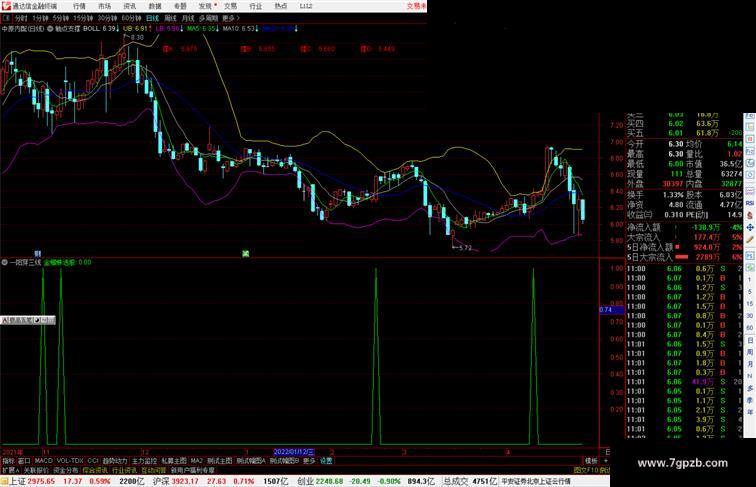Select the 主力监控 indicator tab
The image size is (756, 487).
click(x=144, y=461)
